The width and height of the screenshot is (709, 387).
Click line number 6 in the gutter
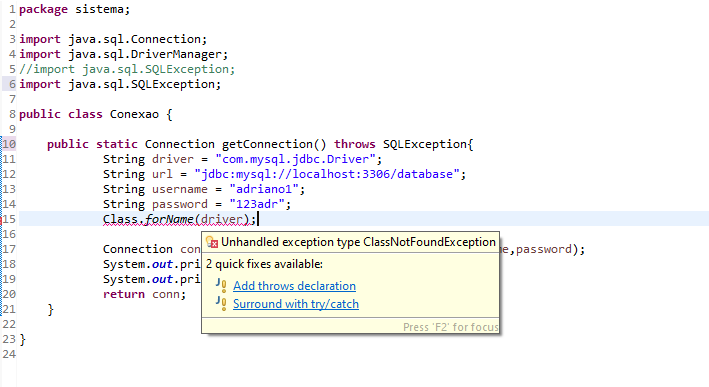coord(12,84)
